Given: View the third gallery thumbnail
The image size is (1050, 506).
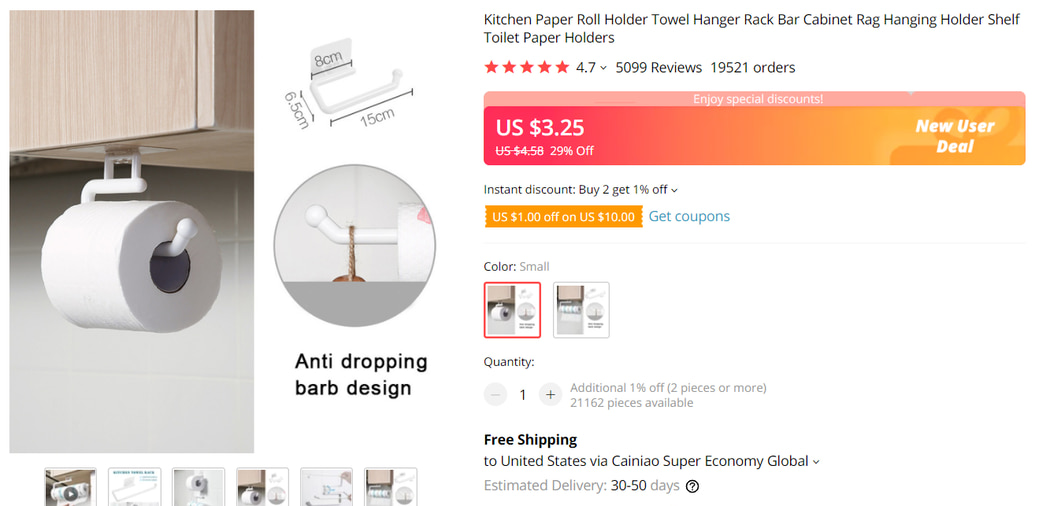Looking at the screenshot, I should 198,488.
